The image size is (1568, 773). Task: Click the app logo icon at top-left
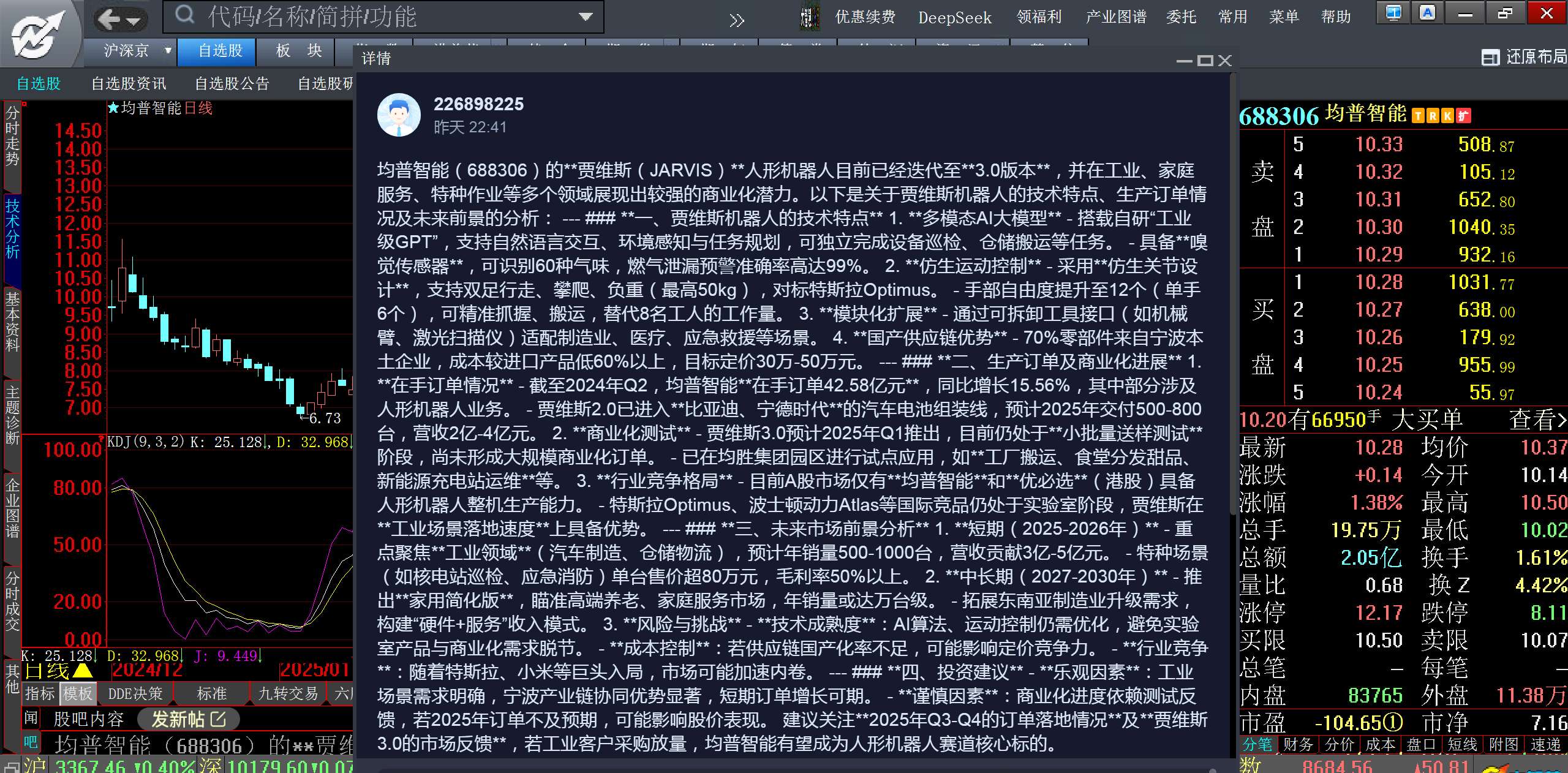coord(39,34)
